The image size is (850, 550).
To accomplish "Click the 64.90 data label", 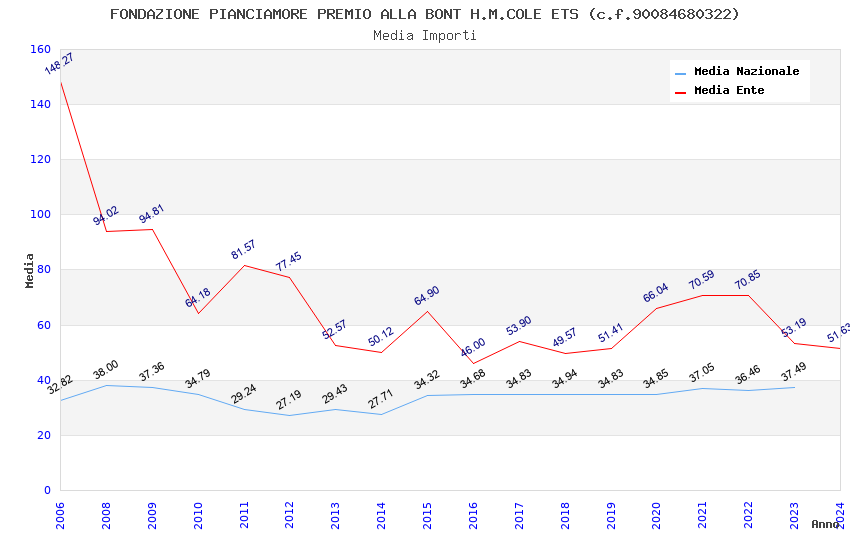I will click(427, 296).
